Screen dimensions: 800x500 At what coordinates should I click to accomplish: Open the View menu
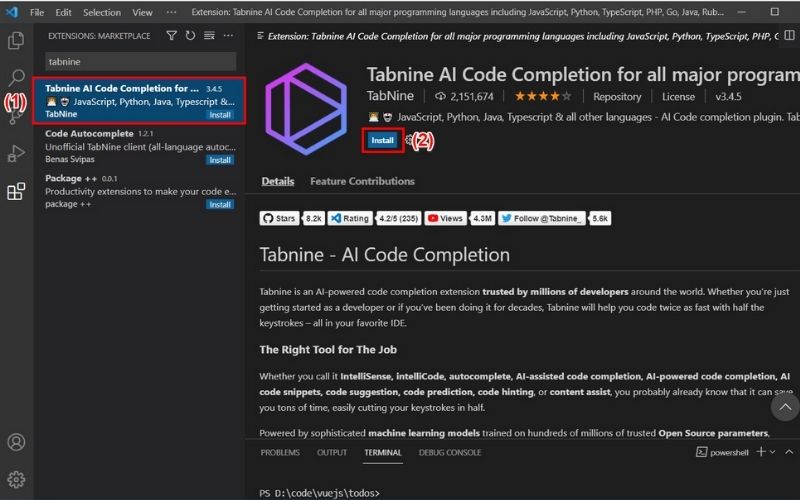[x=142, y=12]
